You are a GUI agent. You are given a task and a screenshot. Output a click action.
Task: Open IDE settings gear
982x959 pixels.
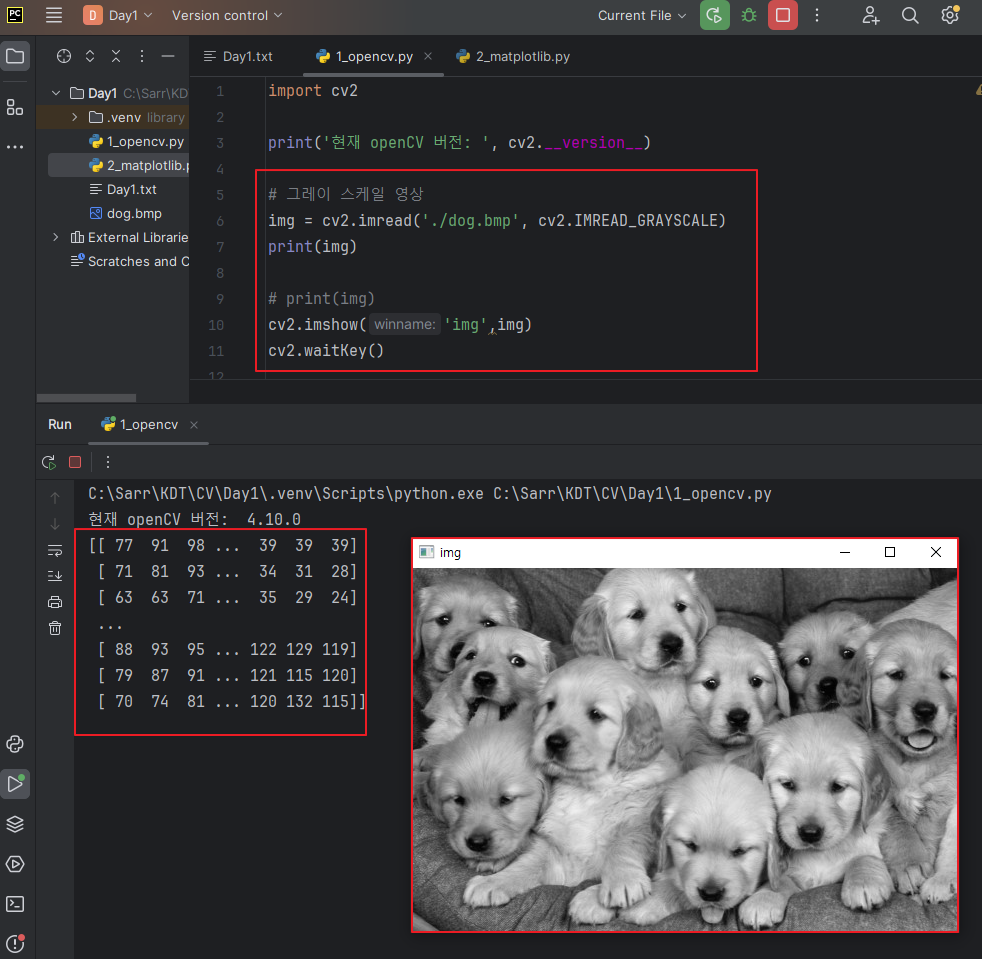pyautogui.click(x=950, y=15)
